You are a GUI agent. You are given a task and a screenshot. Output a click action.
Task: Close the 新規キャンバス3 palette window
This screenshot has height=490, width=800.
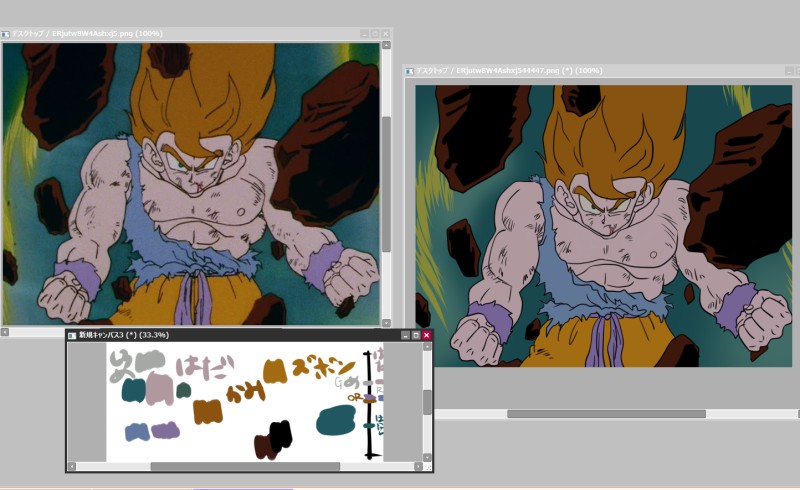(426, 335)
